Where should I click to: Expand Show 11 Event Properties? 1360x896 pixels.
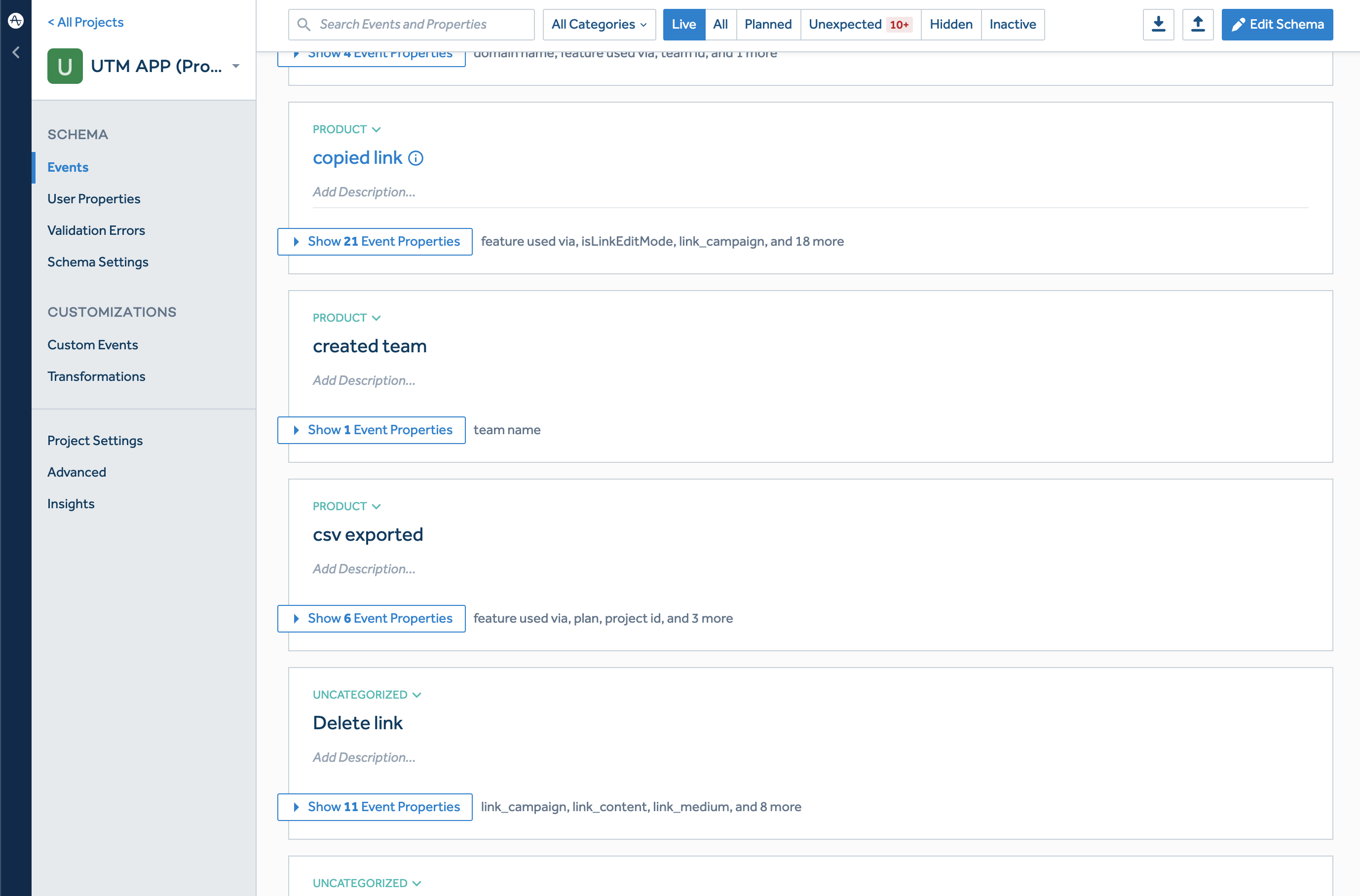[375, 807]
